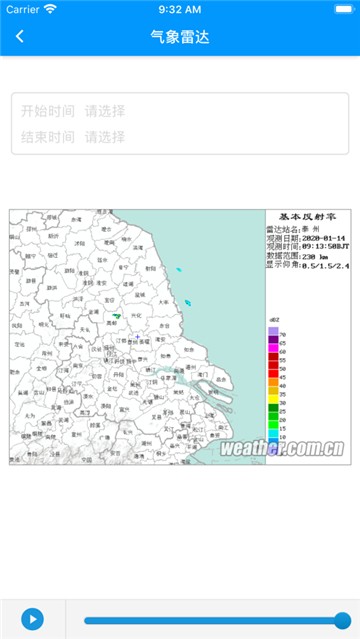The width and height of the screenshot is (360, 639).
Task: Tap the 基本反射率 heading on radar image
Action: tap(308, 216)
